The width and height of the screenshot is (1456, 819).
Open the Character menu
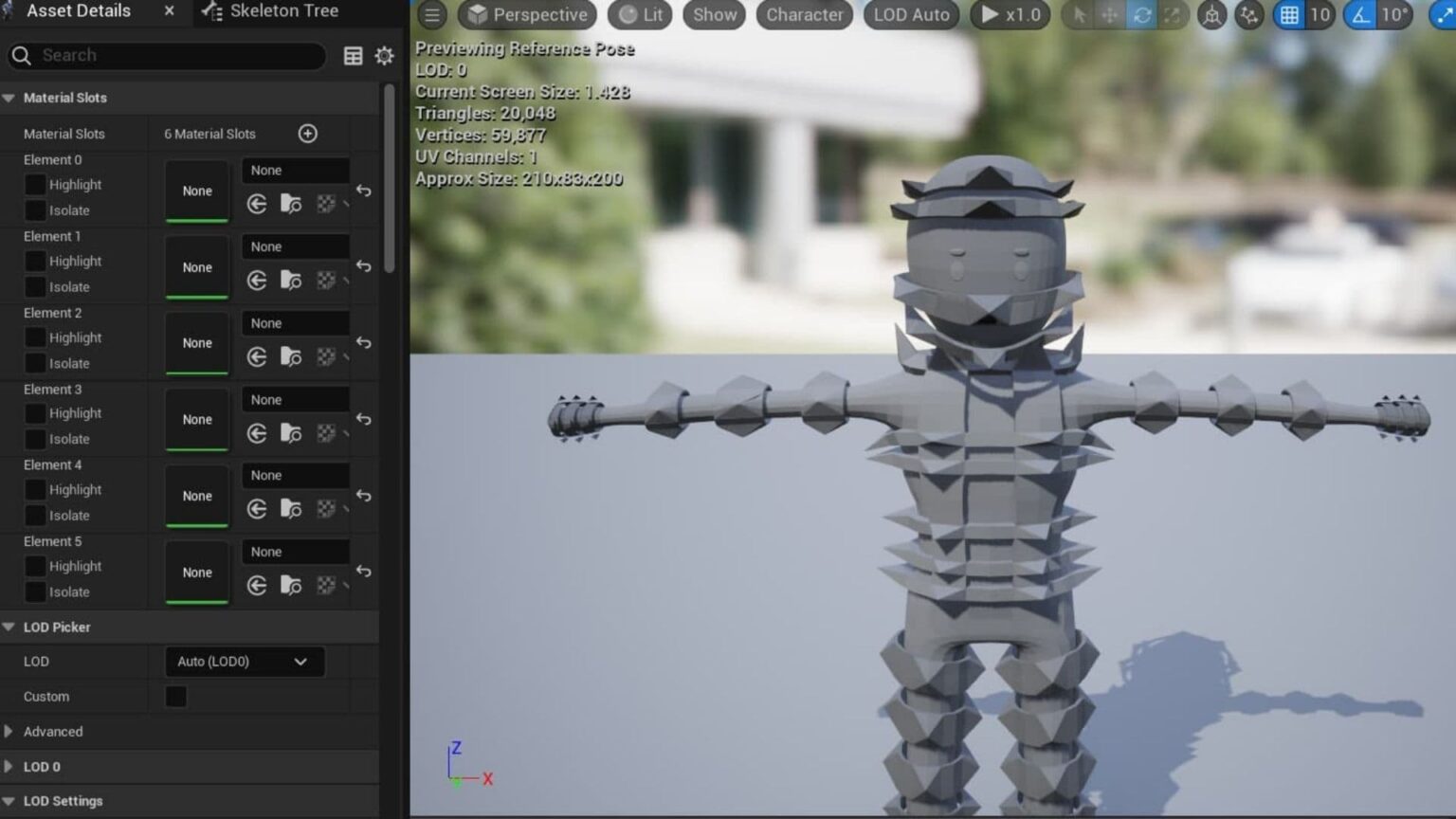(x=804, y=15)
